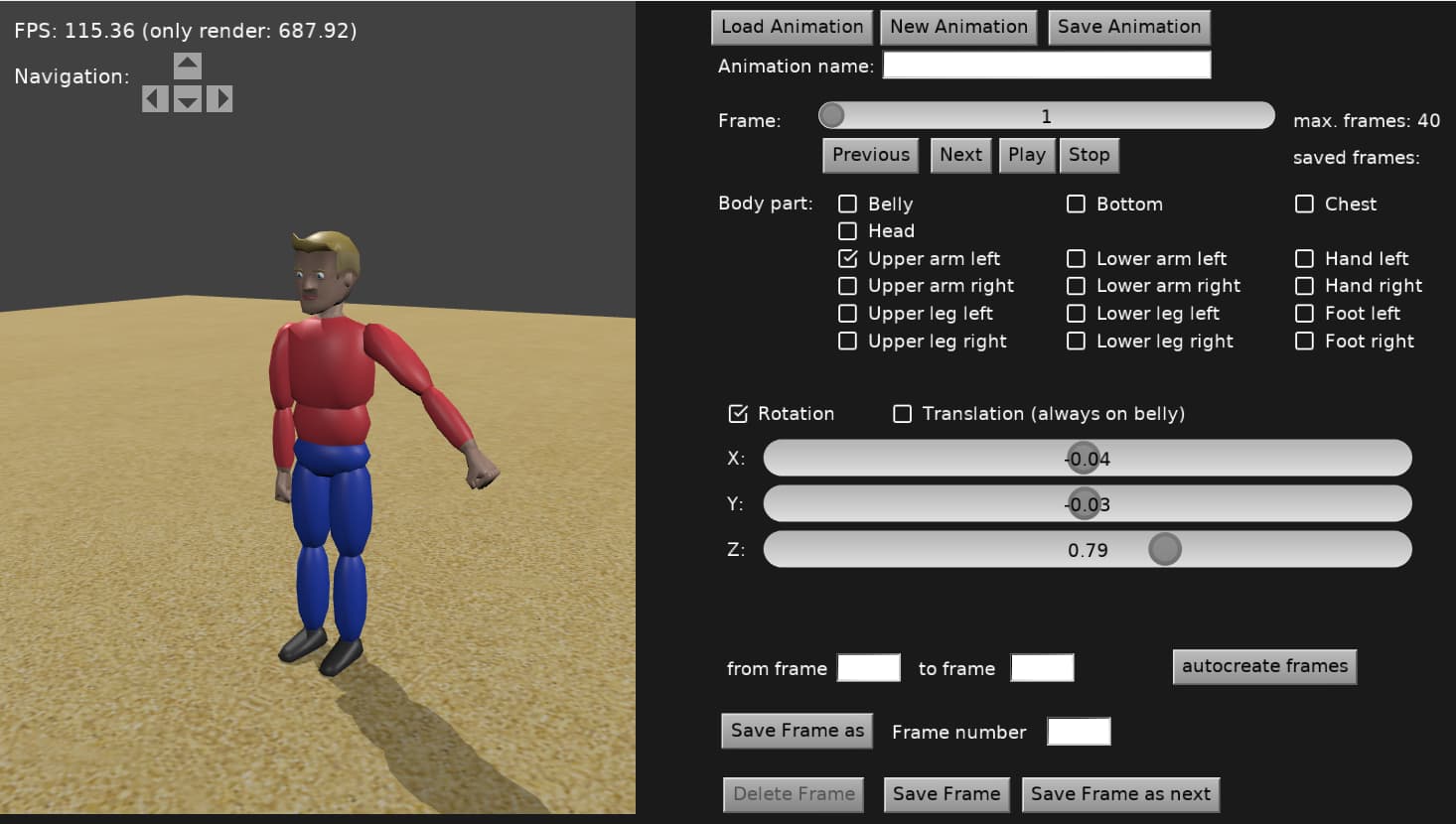This screenshot has width=1456, height=824.
Task: Disable the Rotation checkbox
Action: [738, 413]
